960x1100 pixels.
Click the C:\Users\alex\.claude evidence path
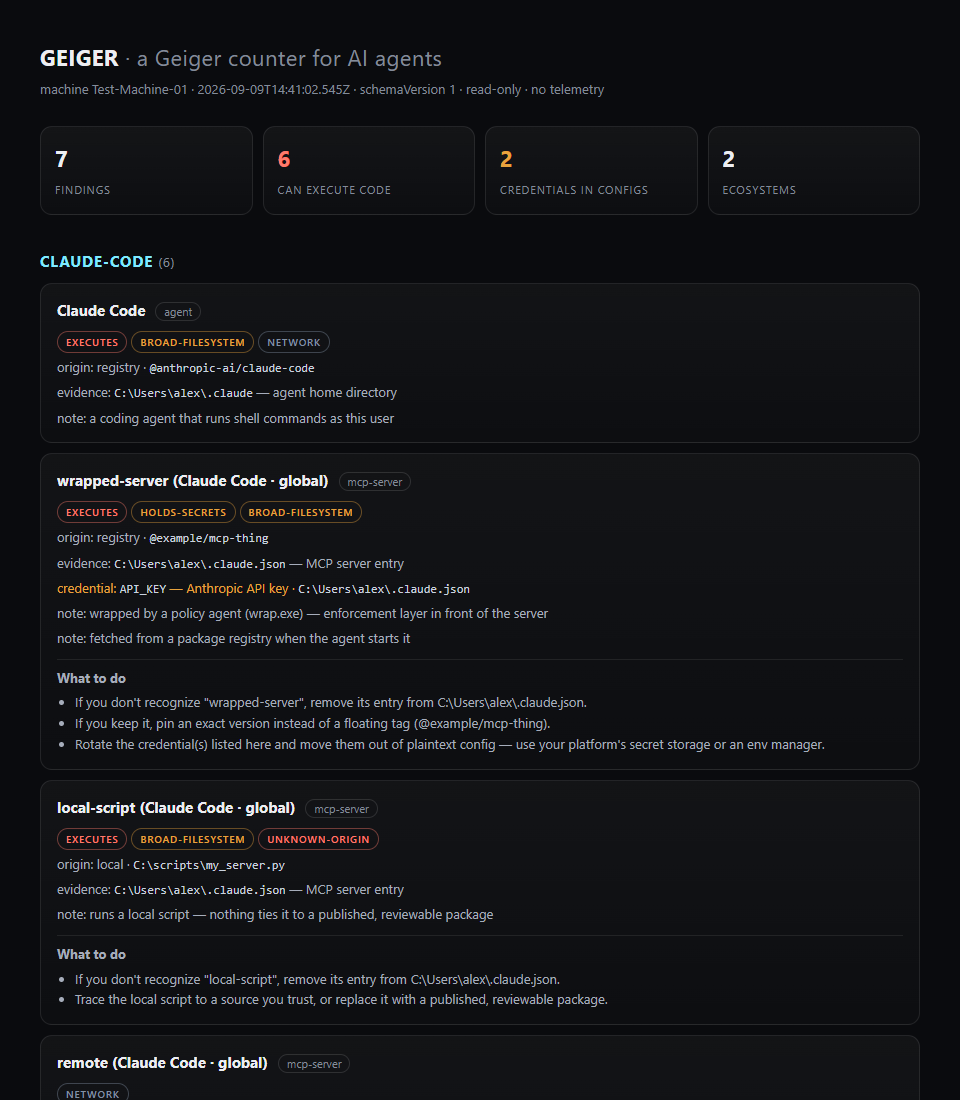(183, 394)
